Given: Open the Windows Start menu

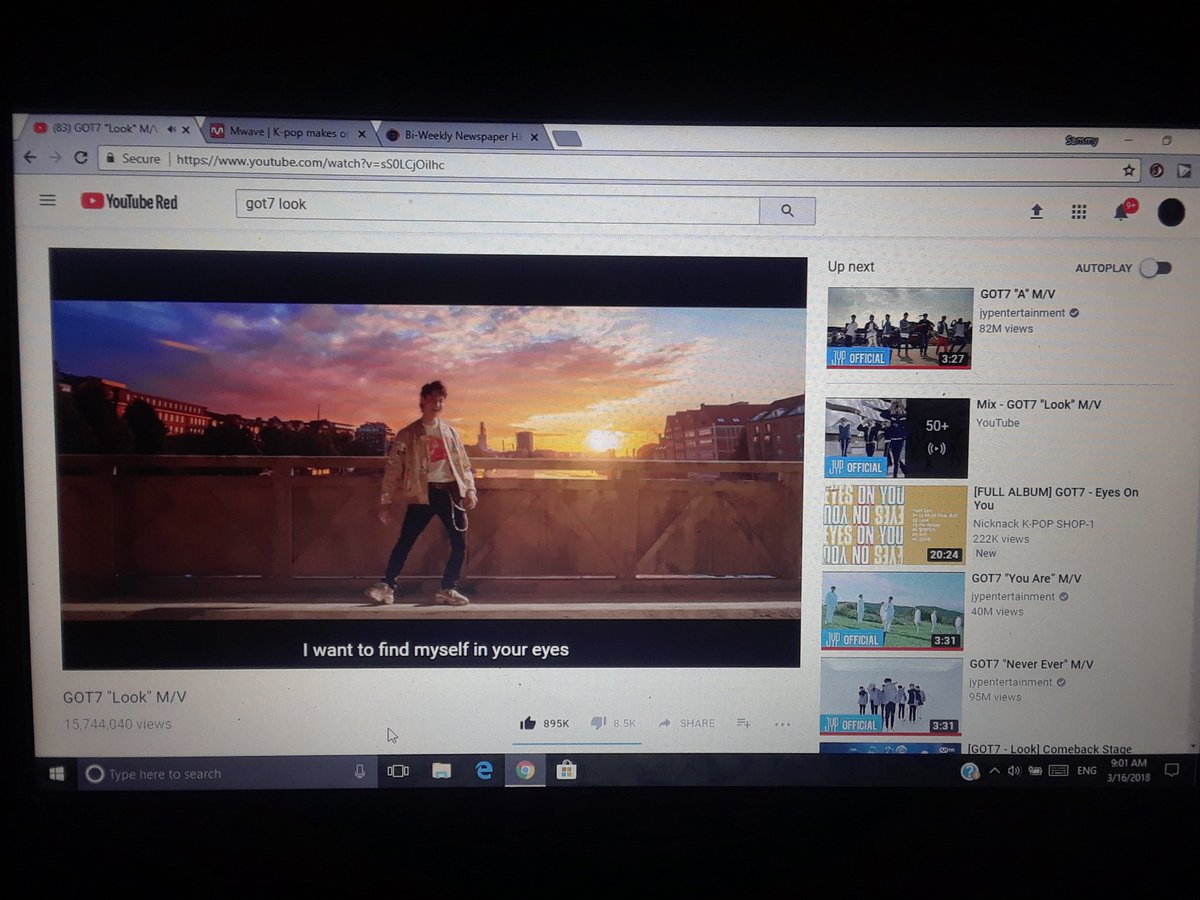Looking at the screenshot, I should pos(57,773).
